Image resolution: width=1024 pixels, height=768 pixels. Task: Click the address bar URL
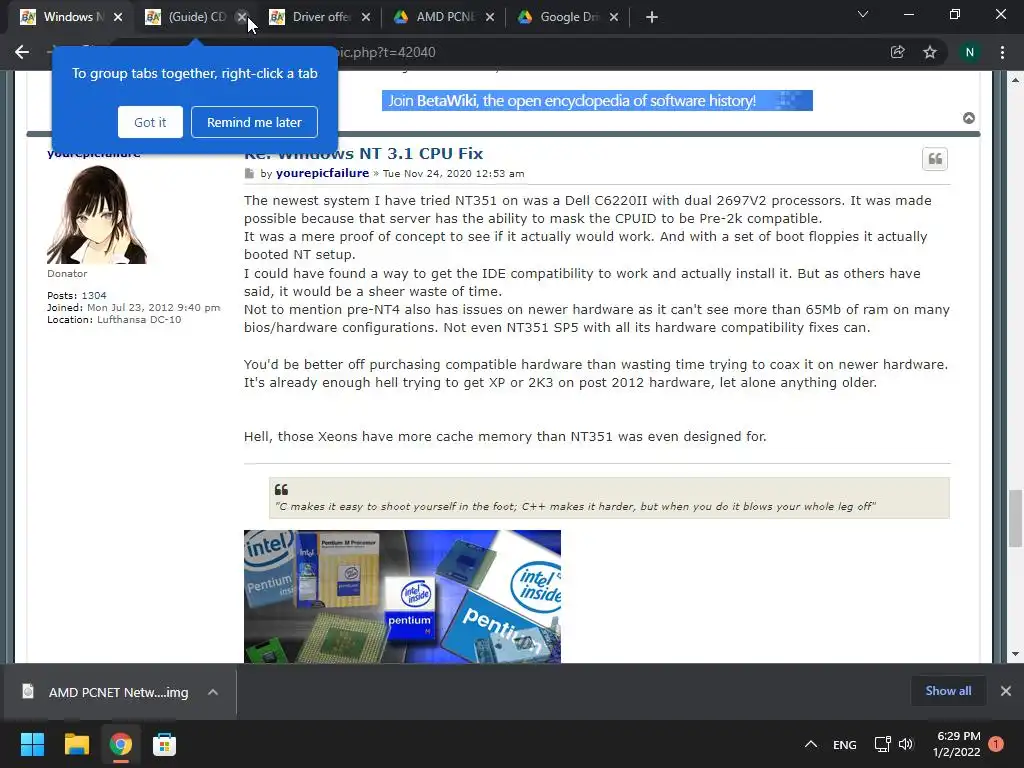385,52
